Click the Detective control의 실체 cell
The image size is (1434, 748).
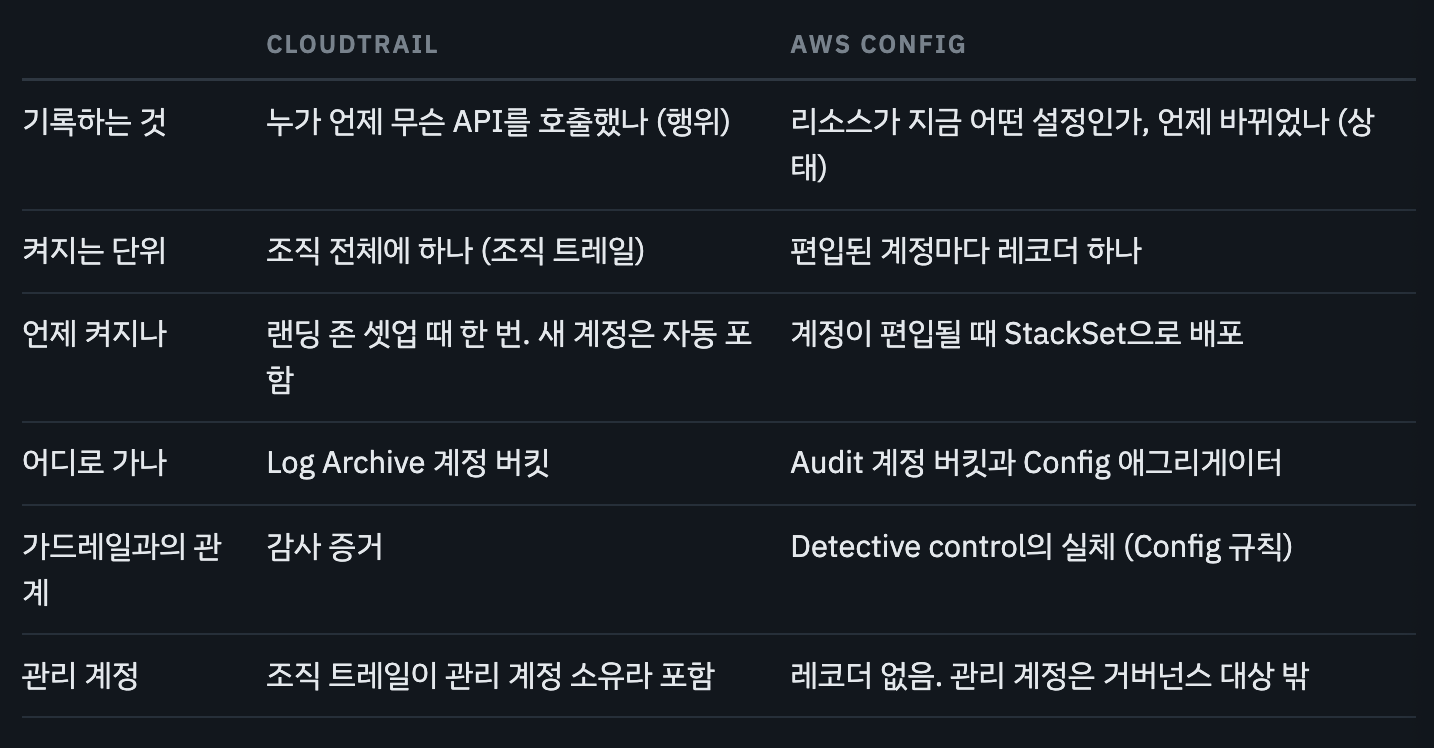pyautogui.click(x=1041, y=547)
